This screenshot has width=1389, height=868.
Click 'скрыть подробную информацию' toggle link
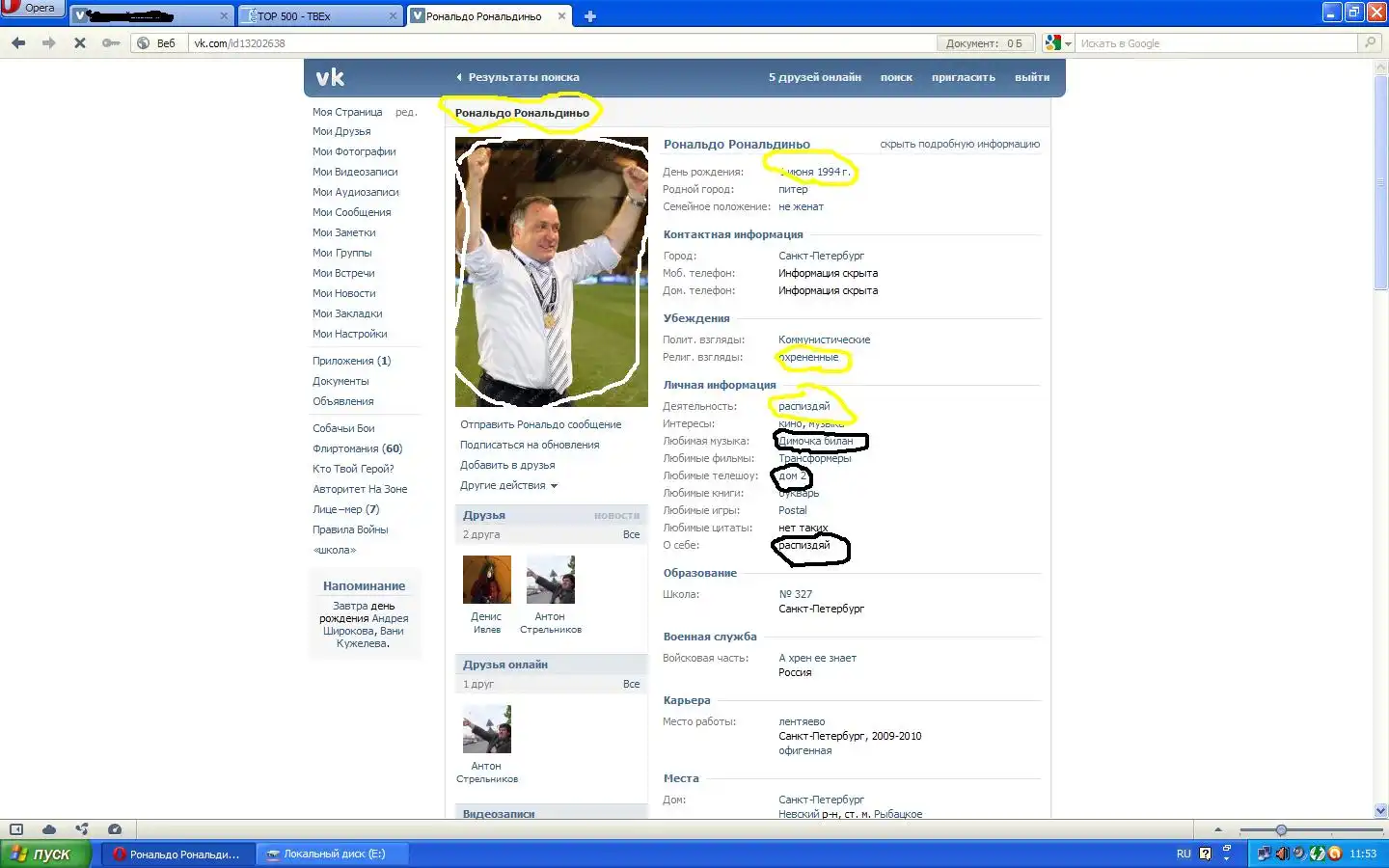tap(959, 144)
